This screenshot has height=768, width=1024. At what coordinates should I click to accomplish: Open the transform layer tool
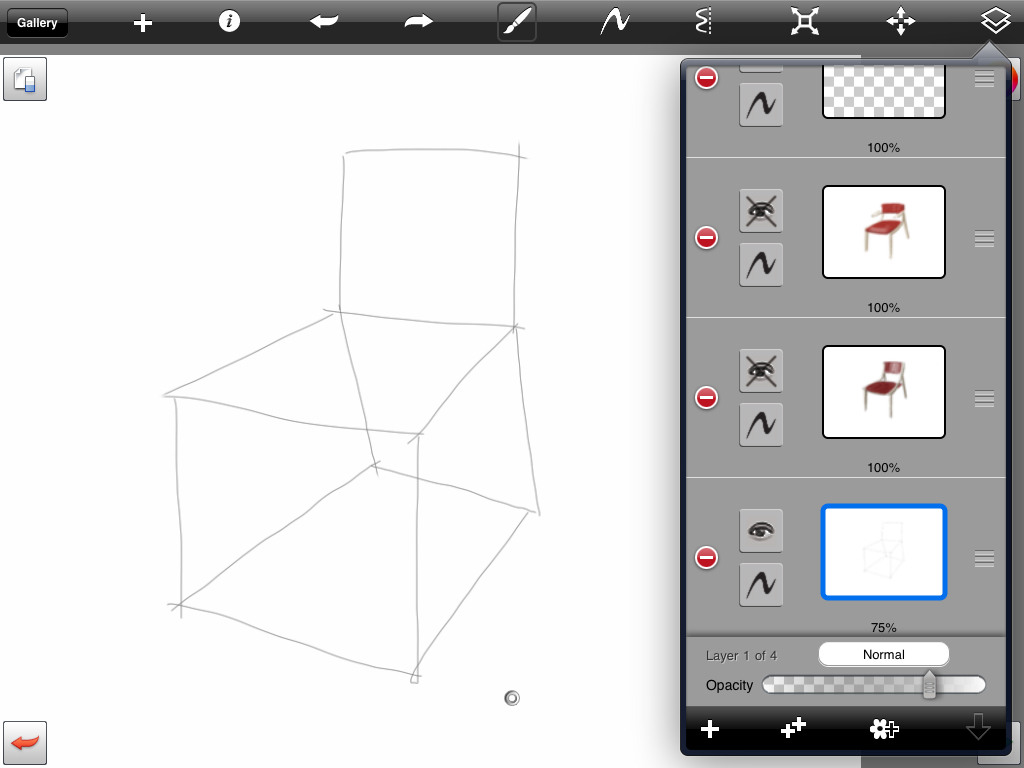(804, 22)
